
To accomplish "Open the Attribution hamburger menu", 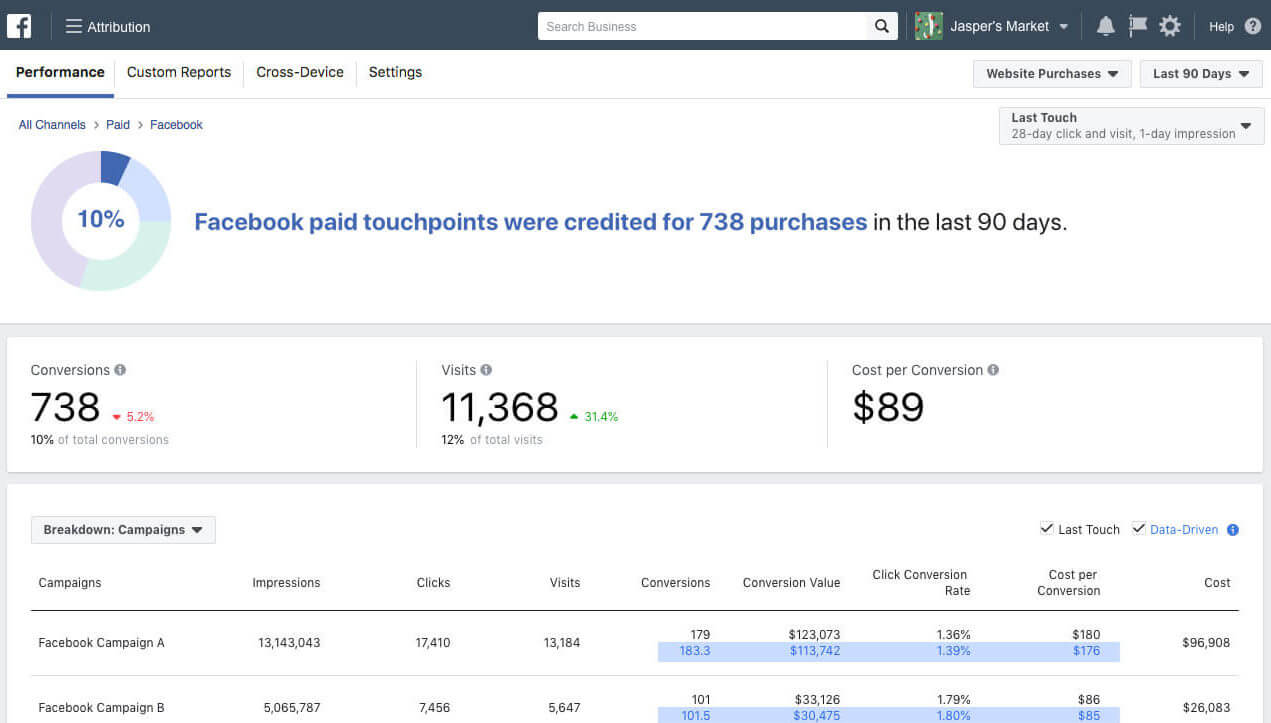I will [74, 27].
